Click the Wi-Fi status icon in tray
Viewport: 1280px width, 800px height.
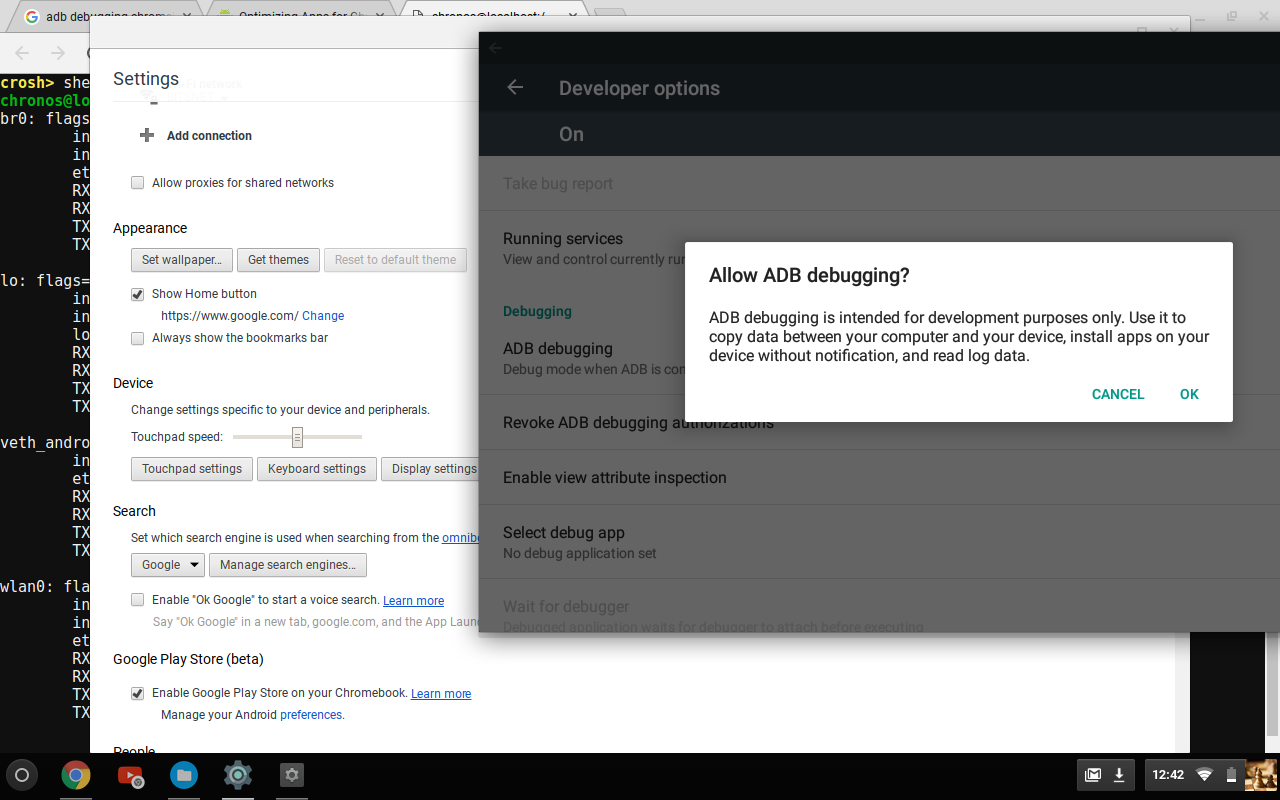pos(1204,774)
